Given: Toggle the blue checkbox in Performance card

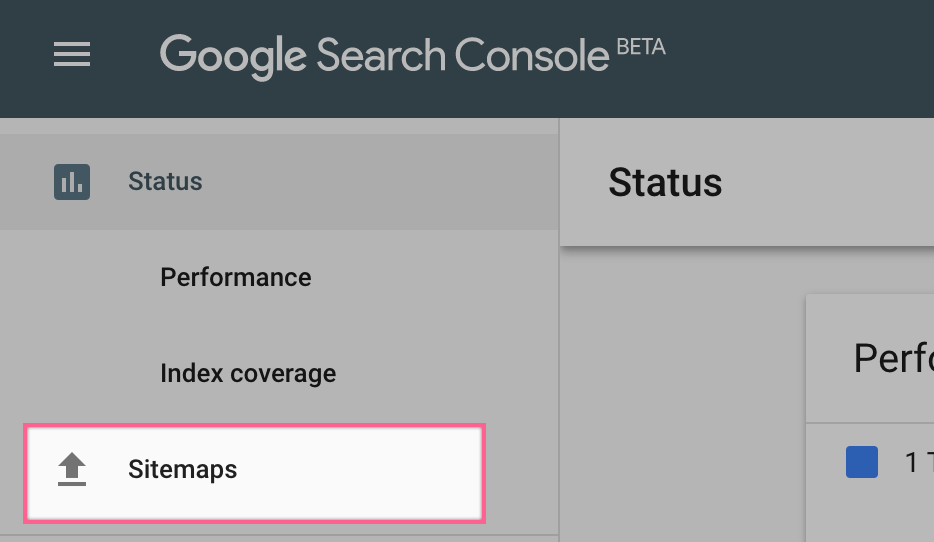Looking at the screenshot, I should [861, 462].
